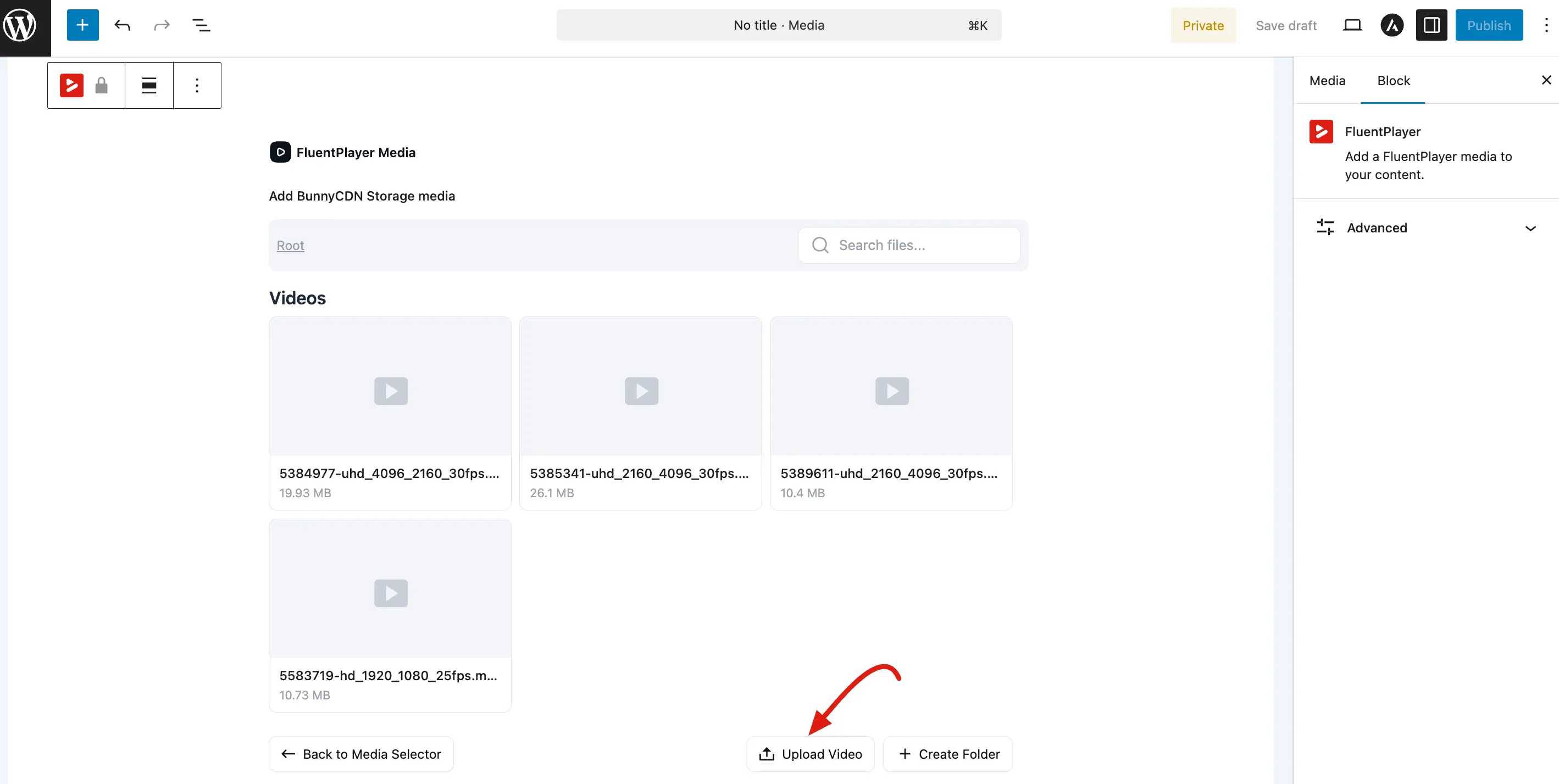Select the 5384977-uhd_4096_2160_30fps video thumbnail

[x=390, y=386]
